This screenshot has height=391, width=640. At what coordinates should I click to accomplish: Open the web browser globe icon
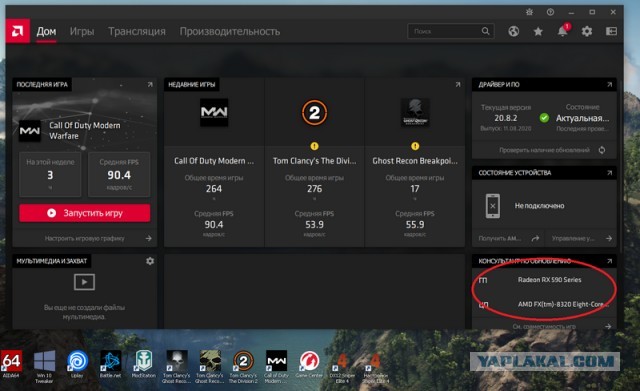point(513,31)
